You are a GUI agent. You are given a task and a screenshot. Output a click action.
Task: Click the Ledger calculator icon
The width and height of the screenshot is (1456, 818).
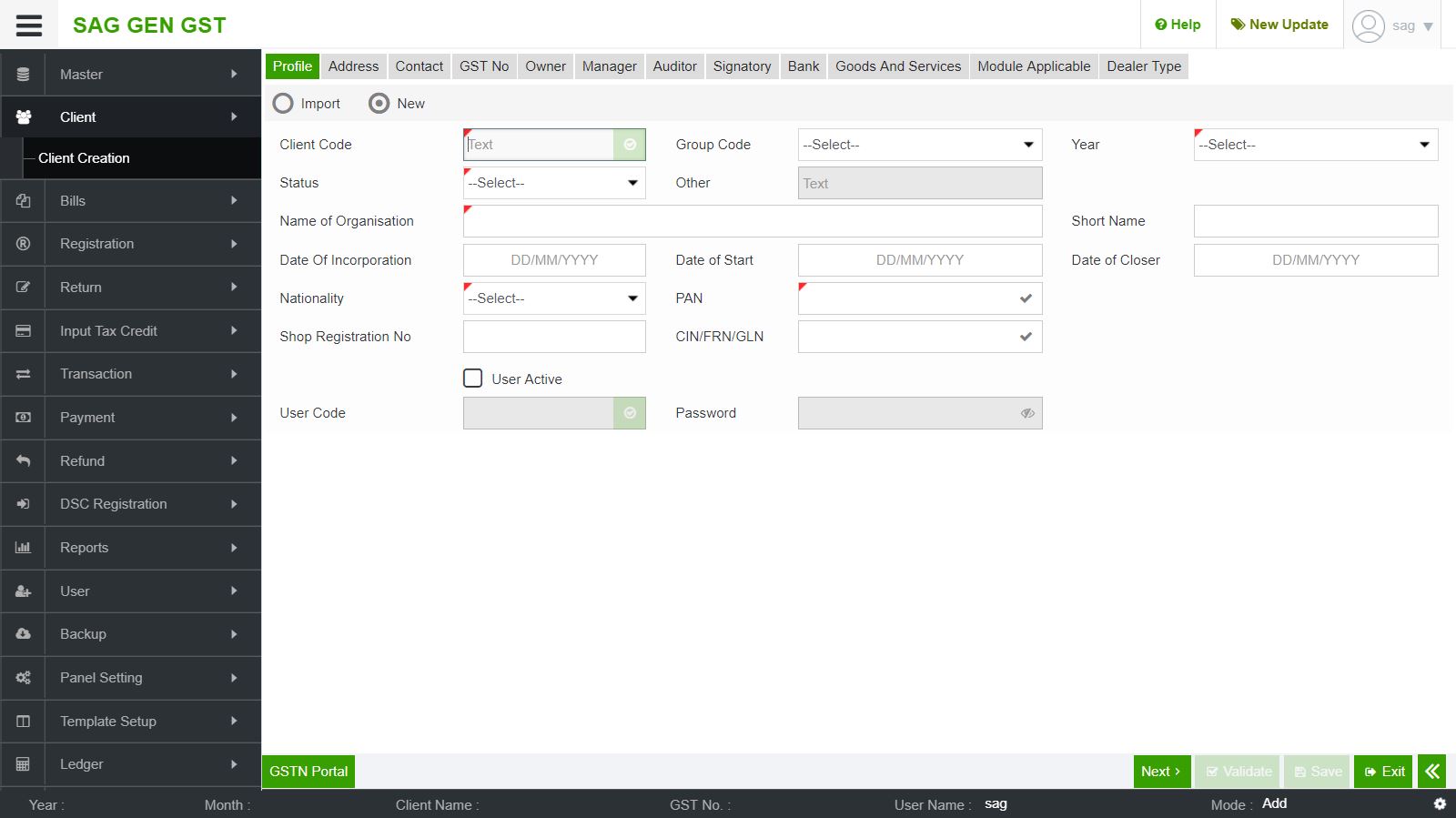24,764
